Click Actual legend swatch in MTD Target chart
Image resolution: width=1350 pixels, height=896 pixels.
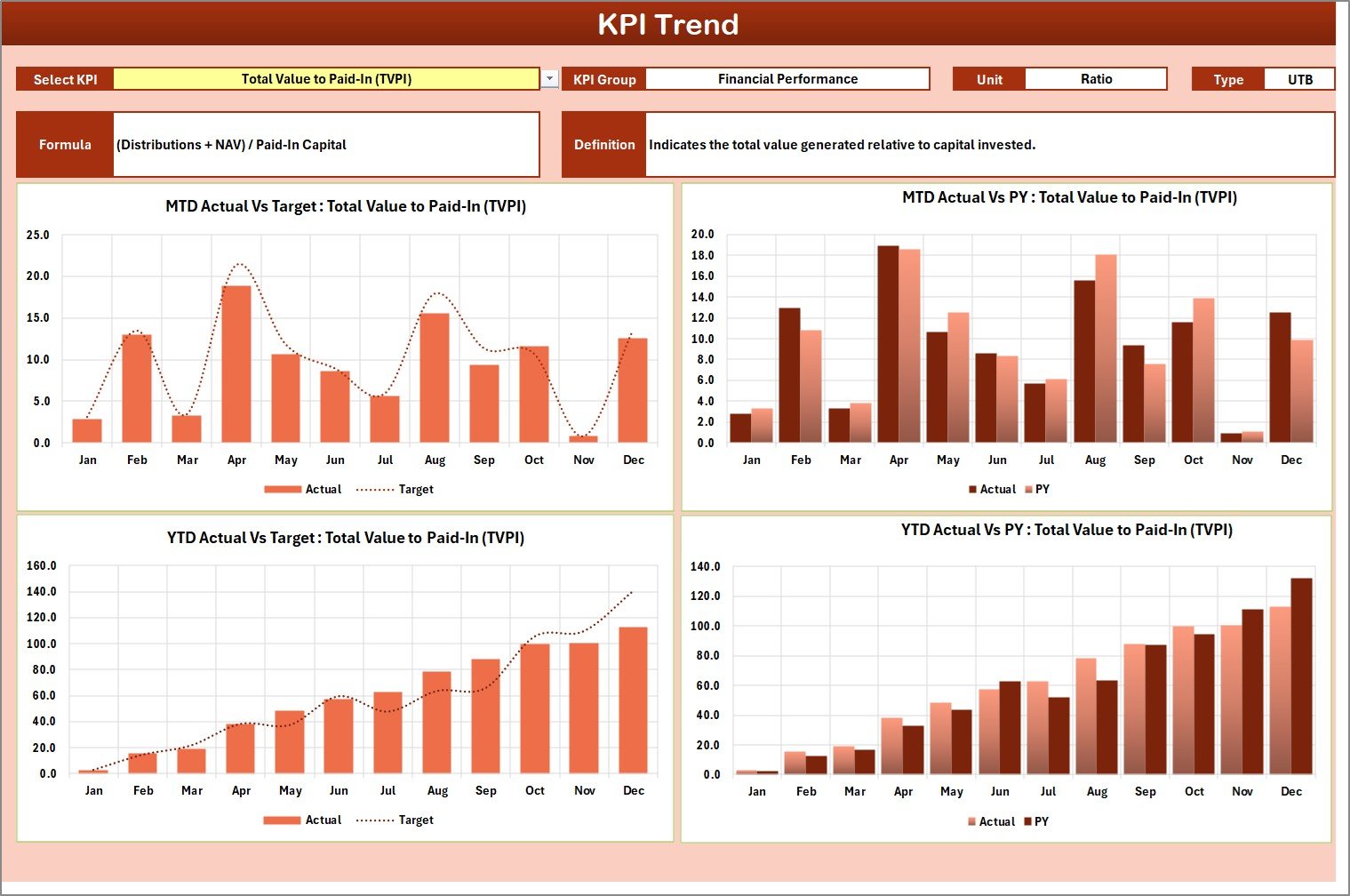click(283, 490)
